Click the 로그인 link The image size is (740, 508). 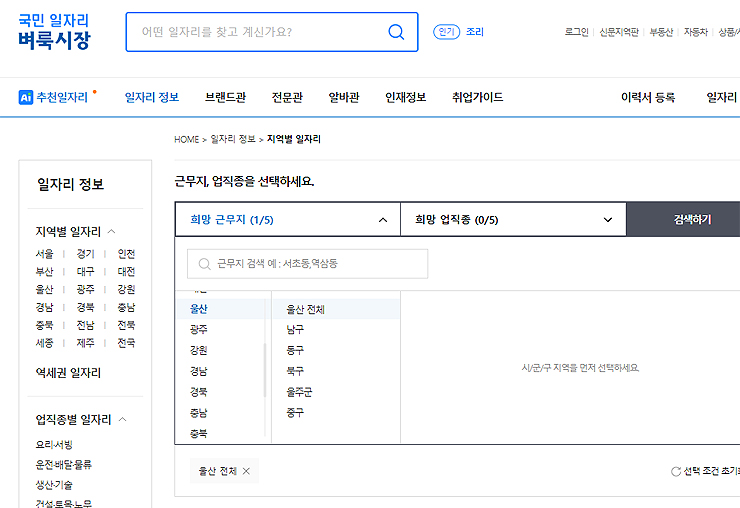tap(576, 32)
